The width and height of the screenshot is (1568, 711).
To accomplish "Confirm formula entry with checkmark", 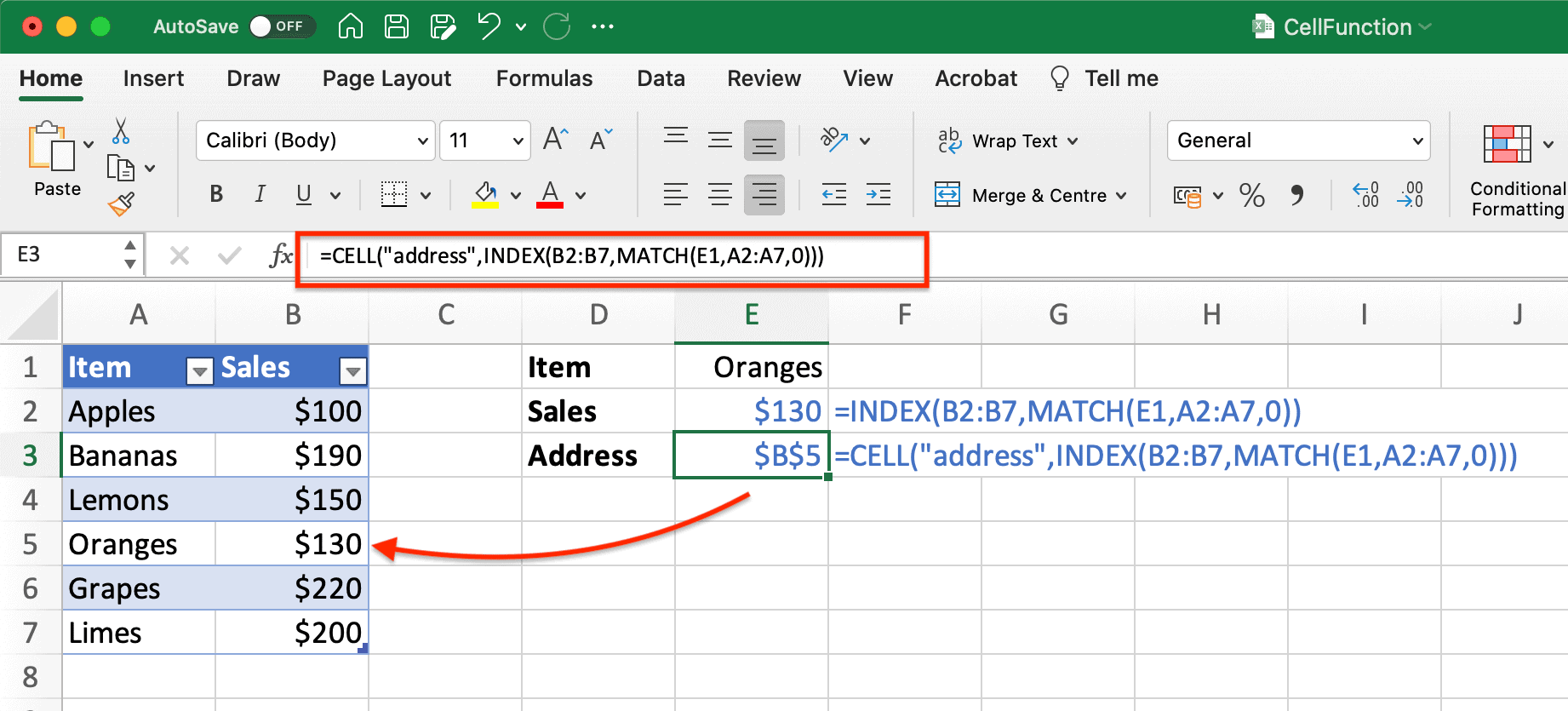I will tap(229, 255).
